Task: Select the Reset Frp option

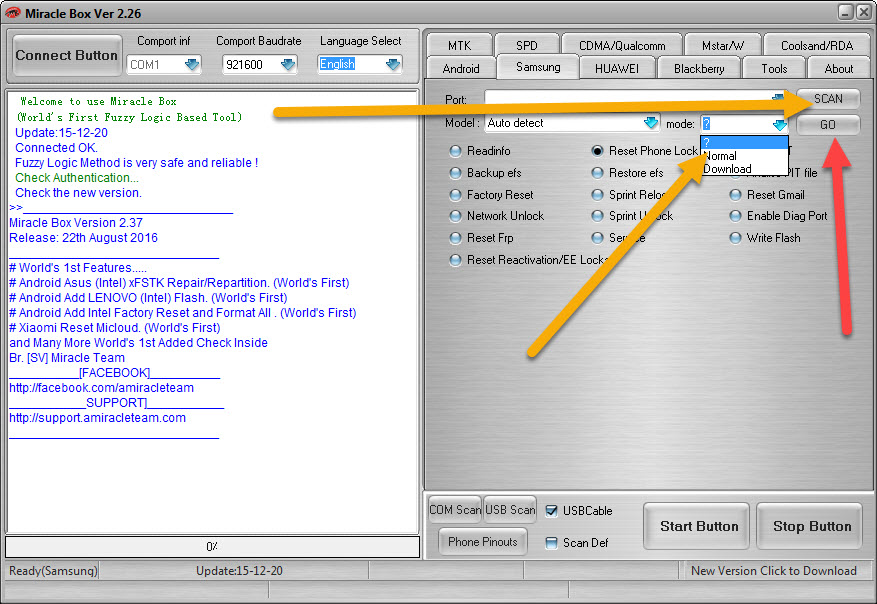Action: tap(455, 238)
